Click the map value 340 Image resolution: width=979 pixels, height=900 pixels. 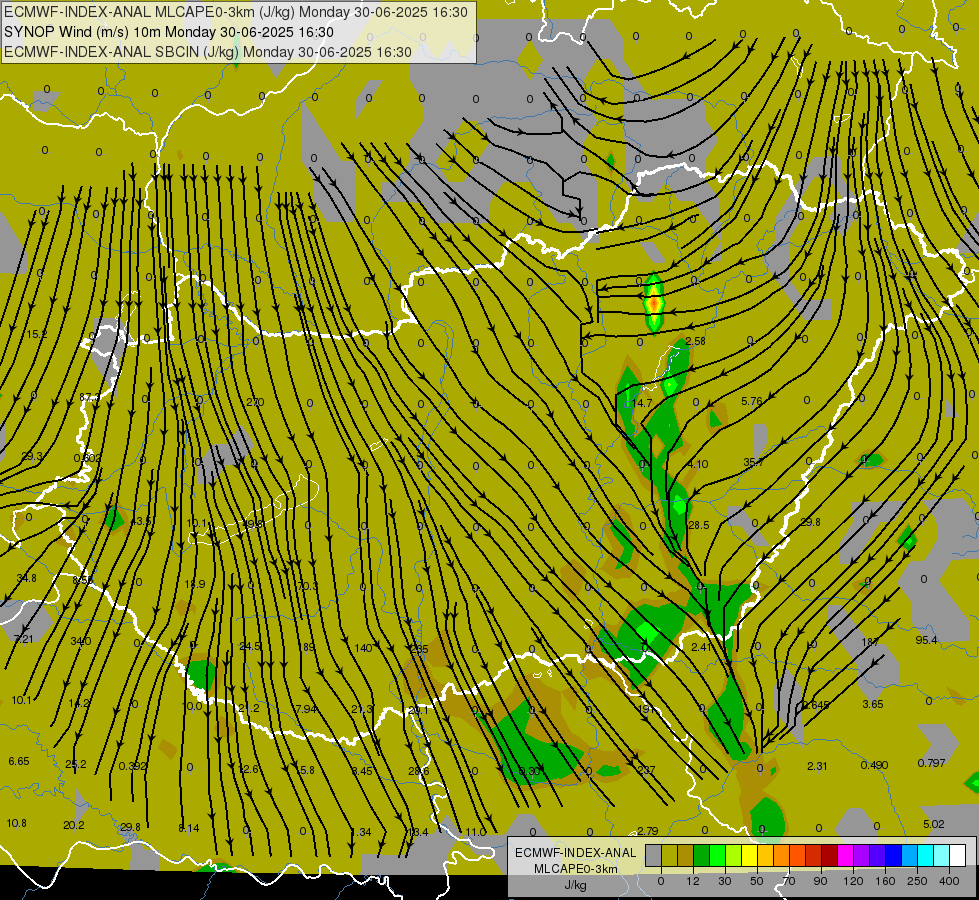coord(81,641)
